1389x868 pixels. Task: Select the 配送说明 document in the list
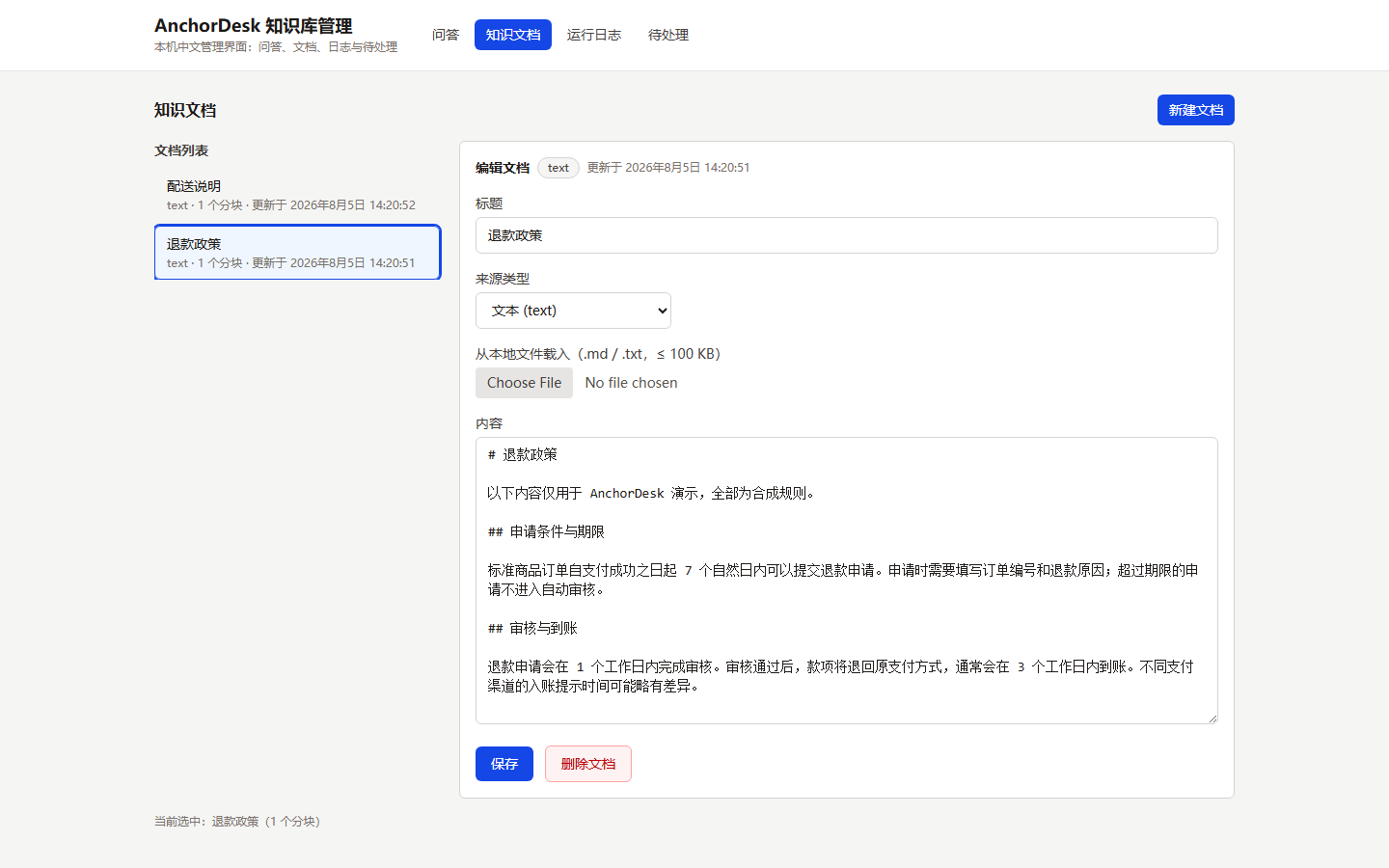coord(298,195)
